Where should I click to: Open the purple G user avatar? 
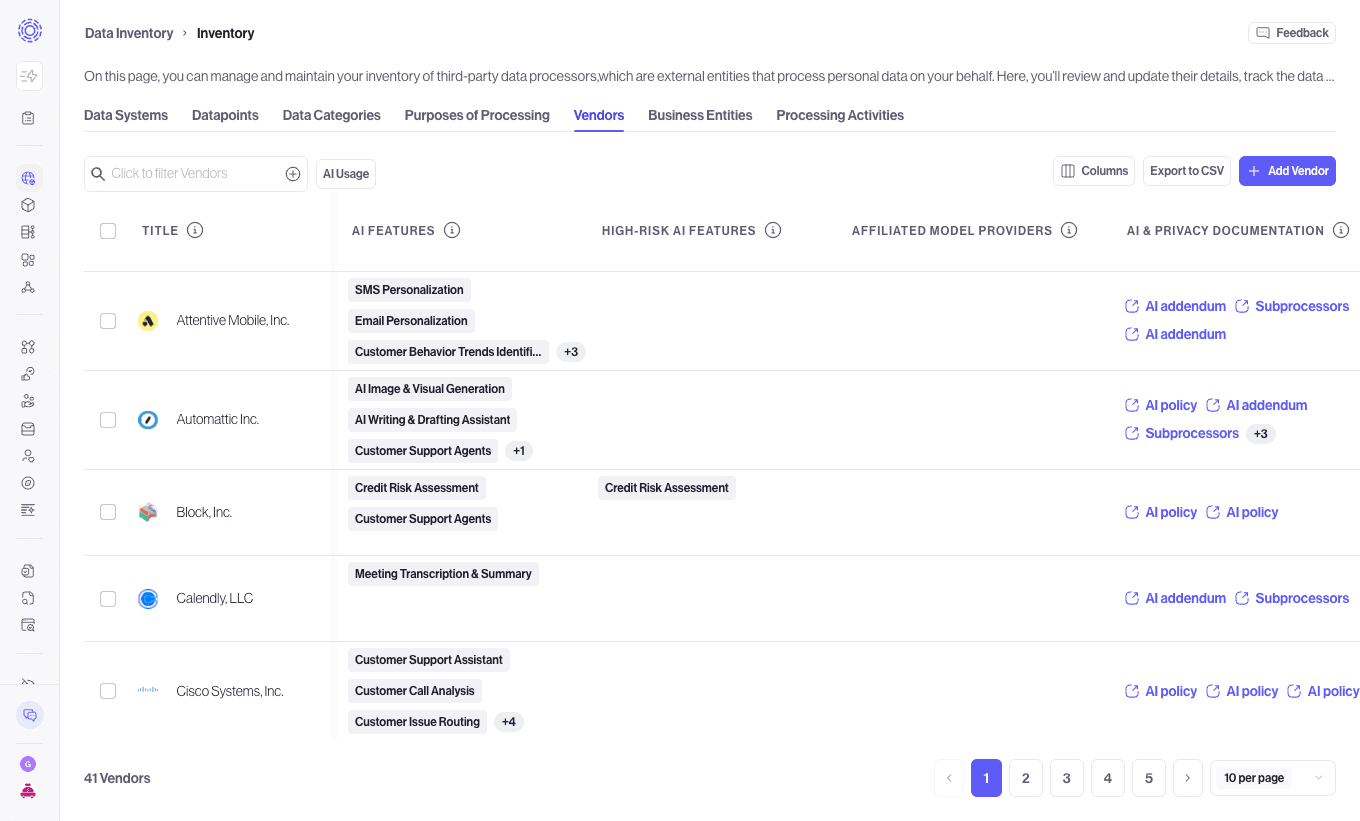(x=28, y=764)
